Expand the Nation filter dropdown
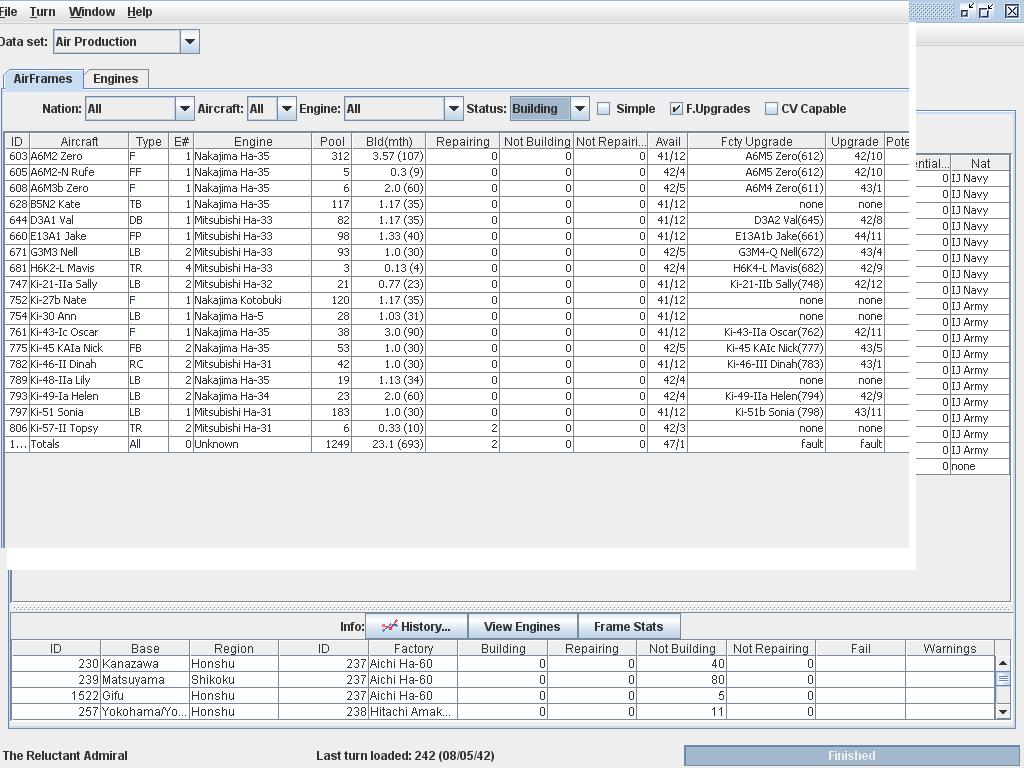This screenshot has width=1024, height=768. coord(184,109)
